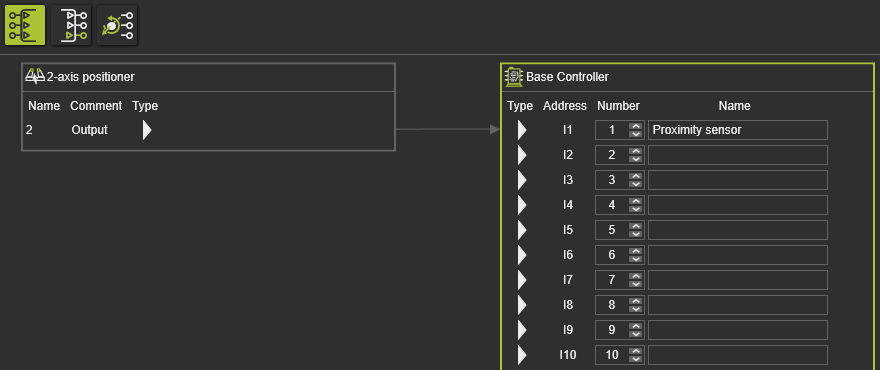
Task: Decrease the I3 number with the down arrow
Action: click(635, 184)
